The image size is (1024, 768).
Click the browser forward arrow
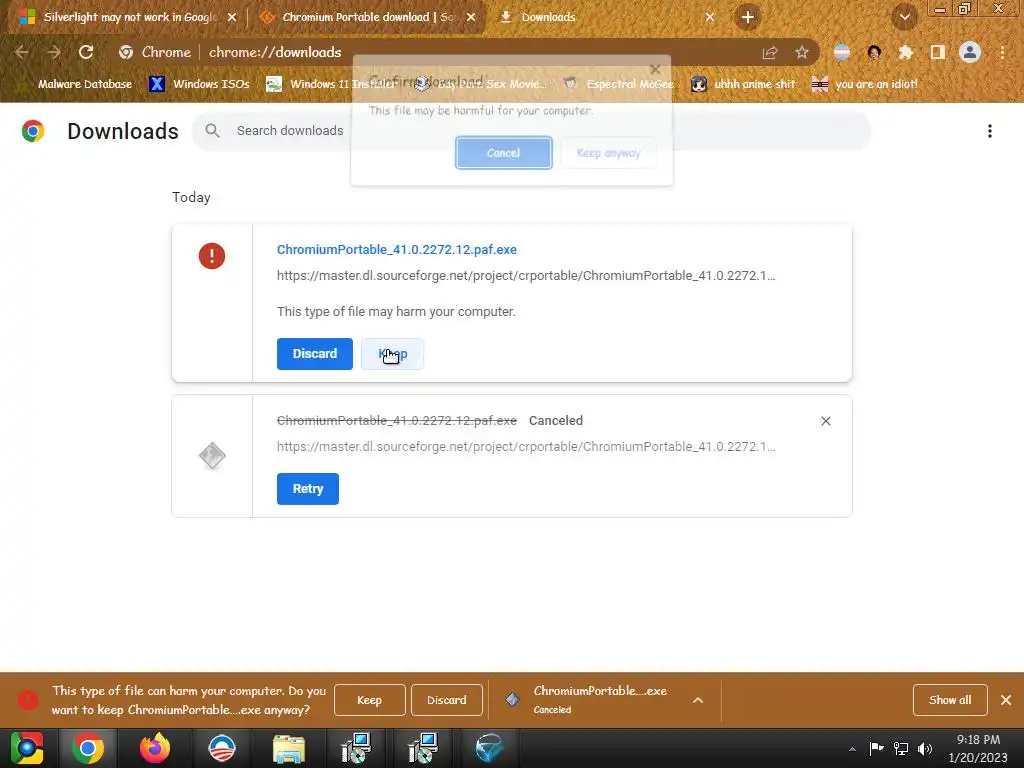pyautogui.click(x=54, y=52)
